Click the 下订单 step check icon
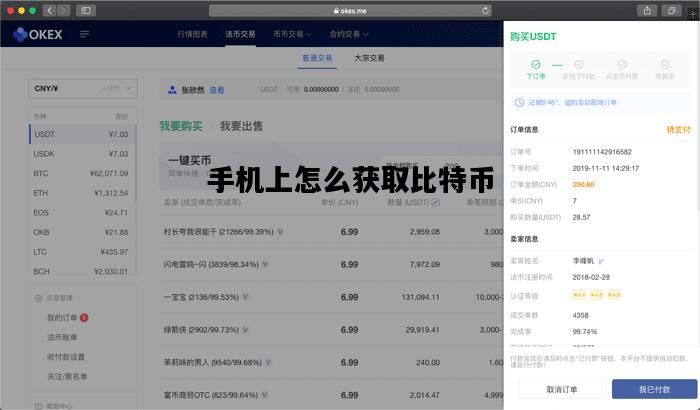 [x=536, y=64]
